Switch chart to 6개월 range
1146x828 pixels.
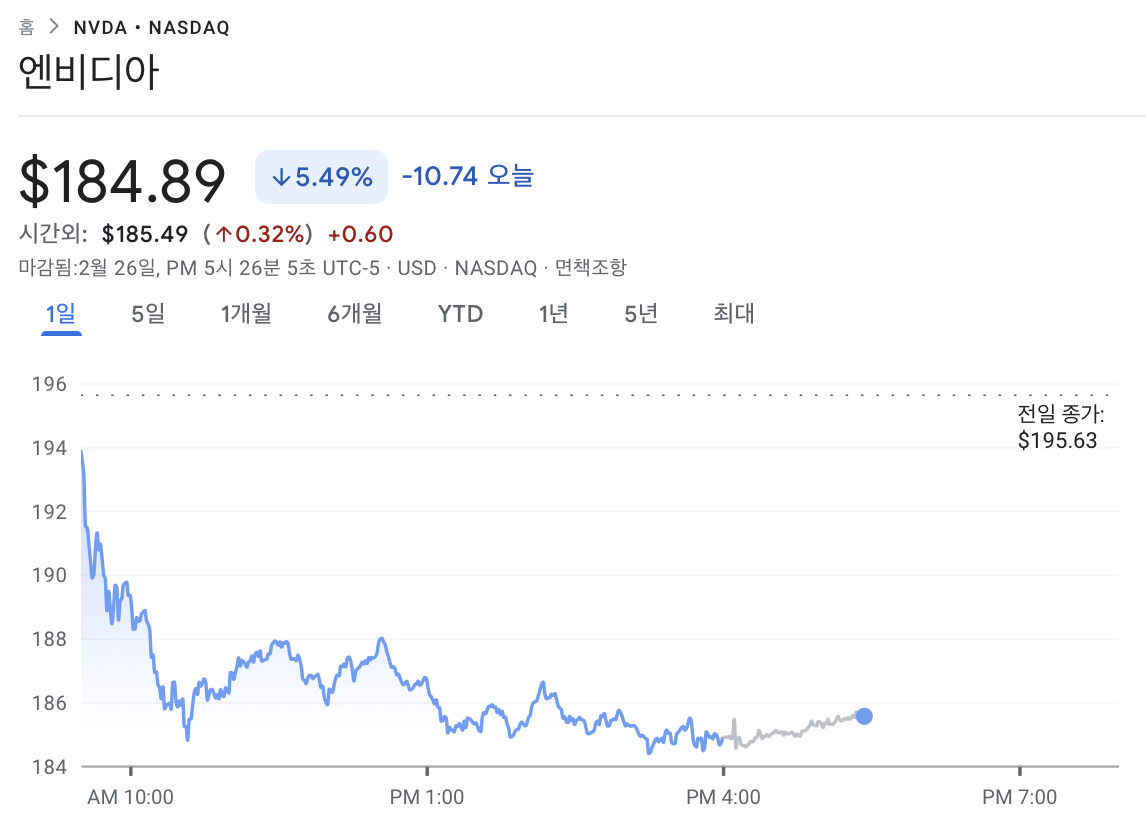(x=354, y=314)
